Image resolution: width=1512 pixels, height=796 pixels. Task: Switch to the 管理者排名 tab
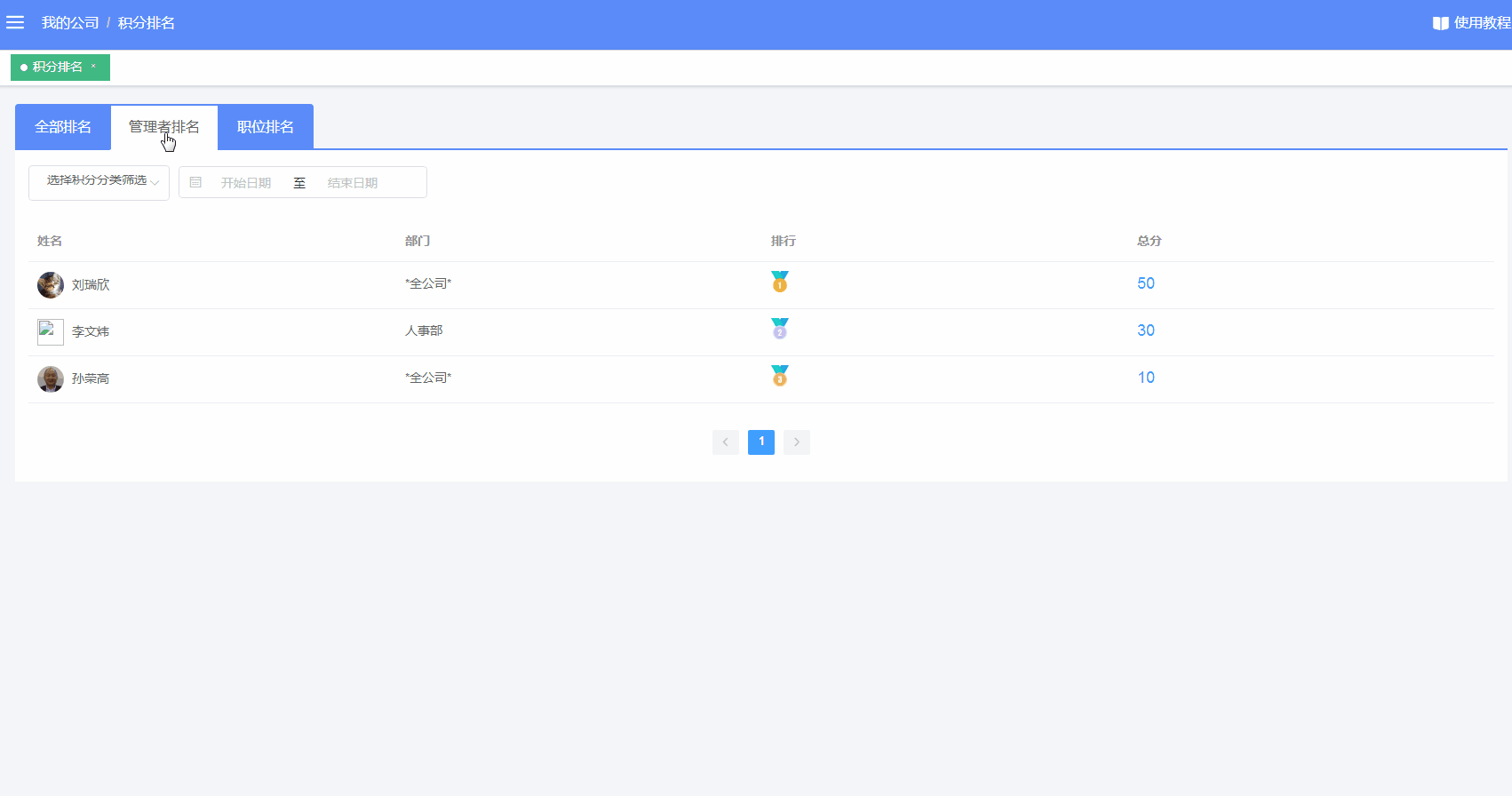tap(164, 127)
